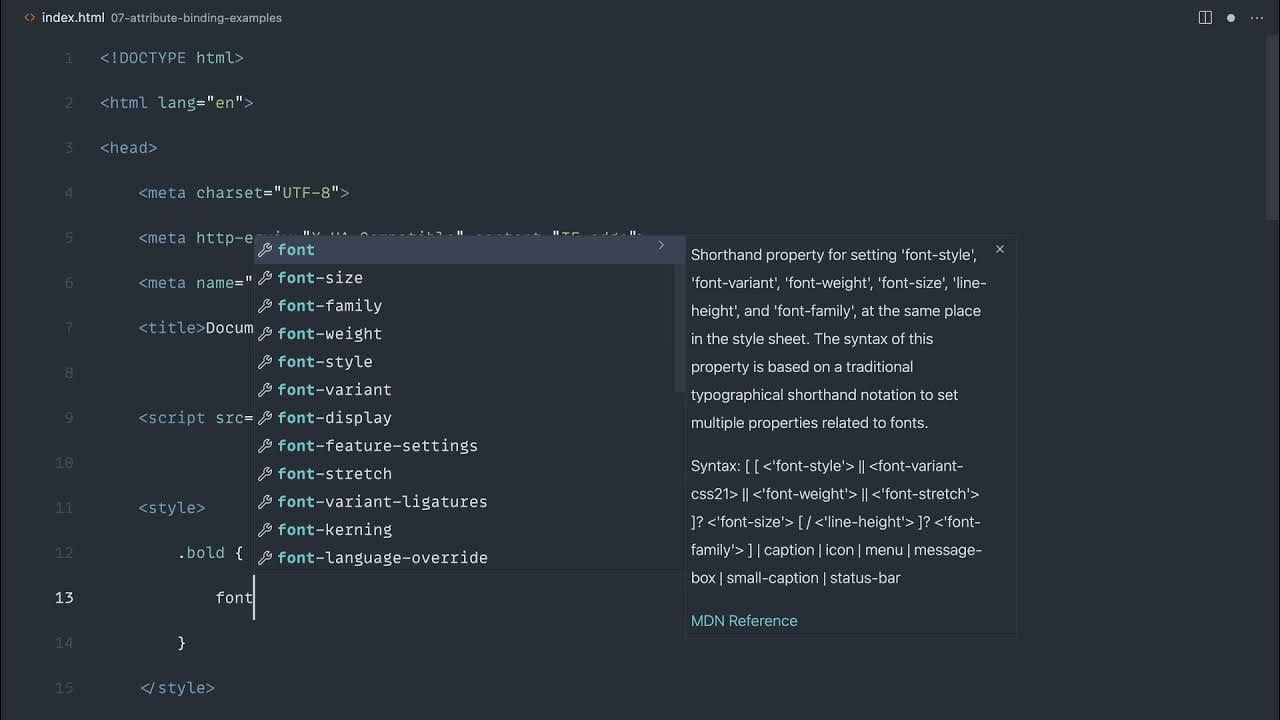Click the split editor icon
Viewport: 1280px width, 720px height.
tap(1205, 18)
